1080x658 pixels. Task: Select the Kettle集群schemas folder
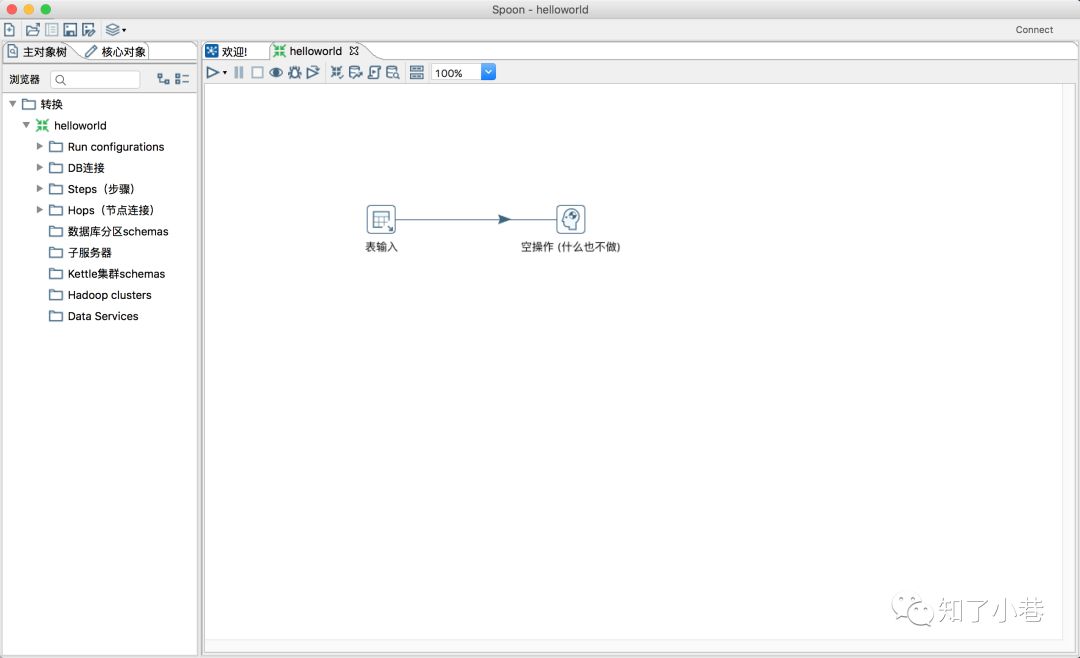(x=107, y=274)
